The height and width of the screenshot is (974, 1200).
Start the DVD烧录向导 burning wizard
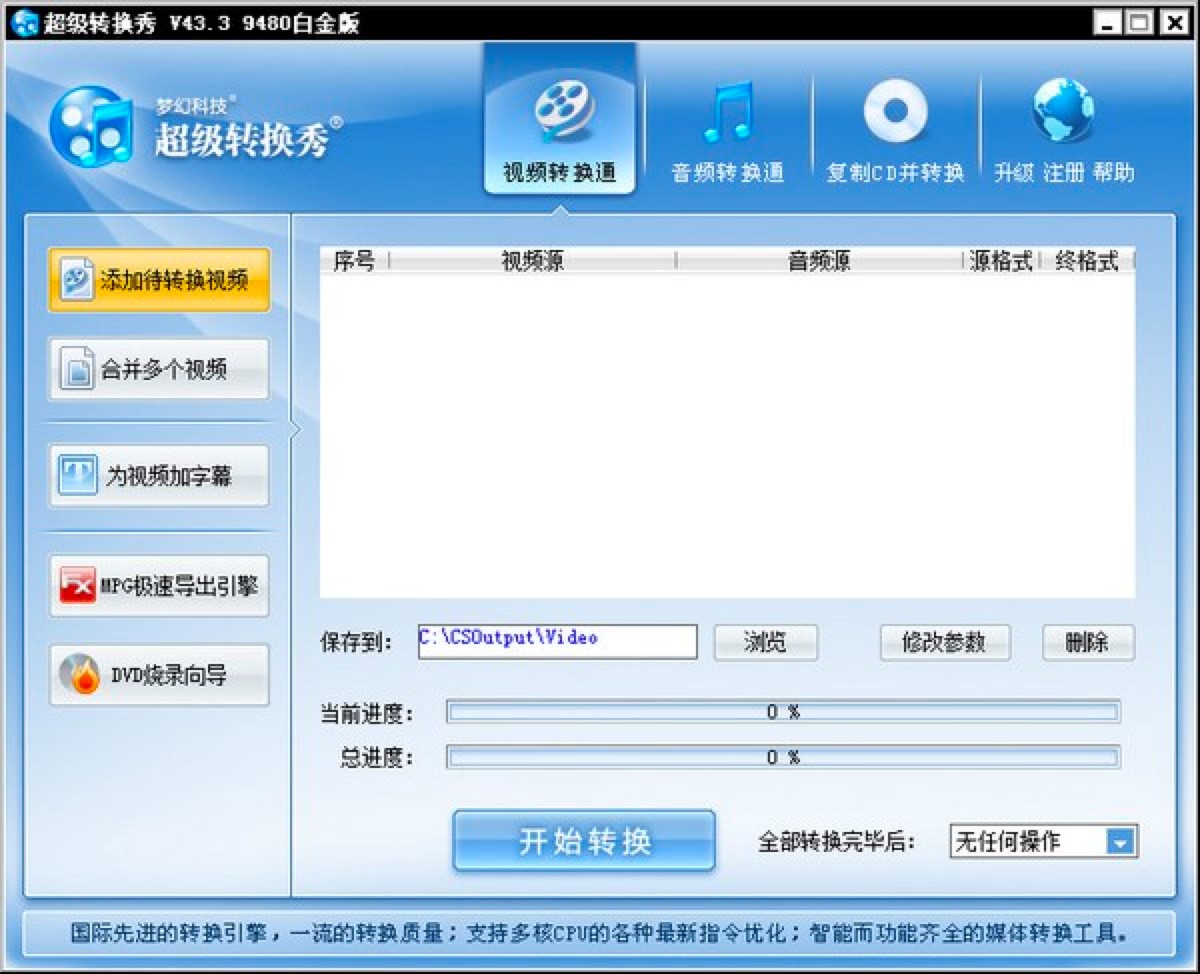point(158,674)
